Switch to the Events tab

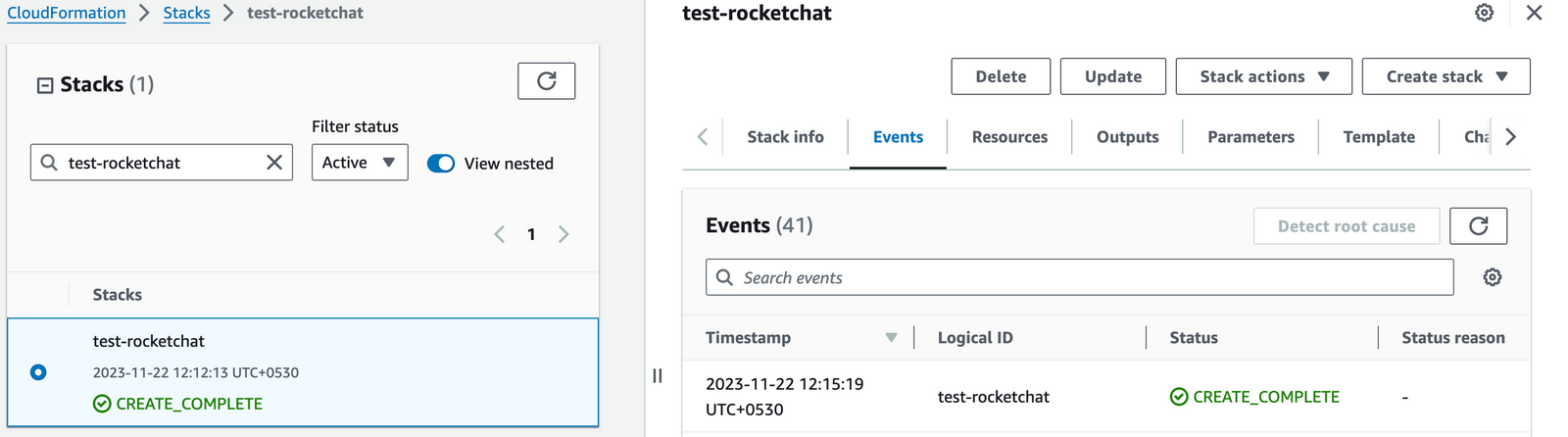click(898, 137)
